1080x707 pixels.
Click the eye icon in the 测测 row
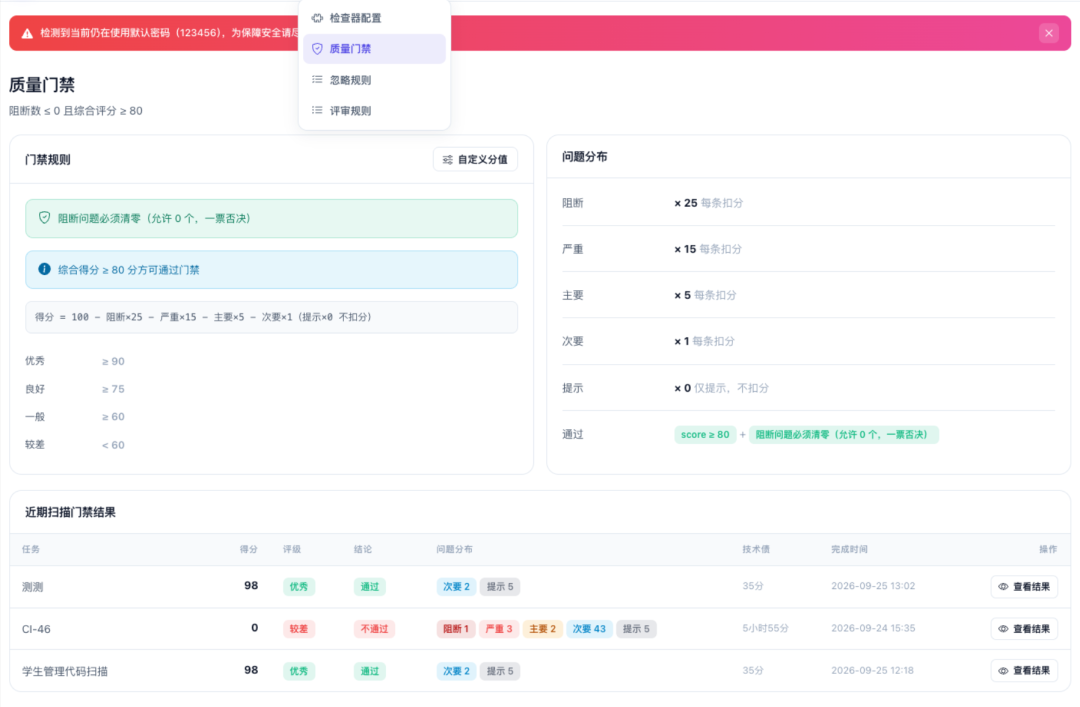(x=1003, y=587)
